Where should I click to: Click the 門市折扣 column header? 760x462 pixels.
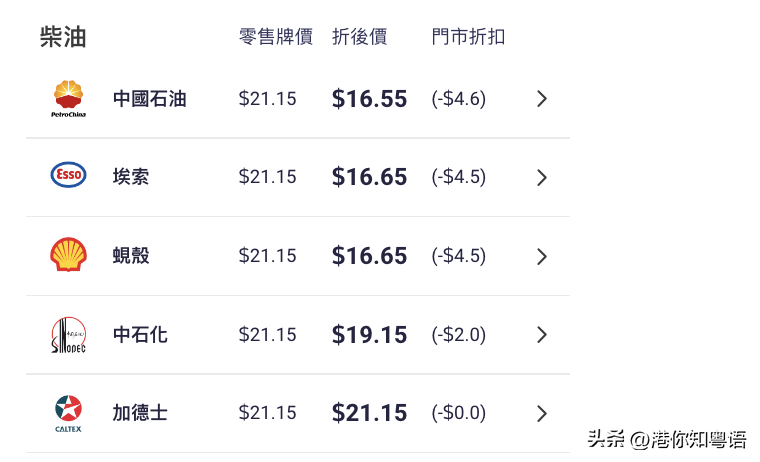coord(468,37)
